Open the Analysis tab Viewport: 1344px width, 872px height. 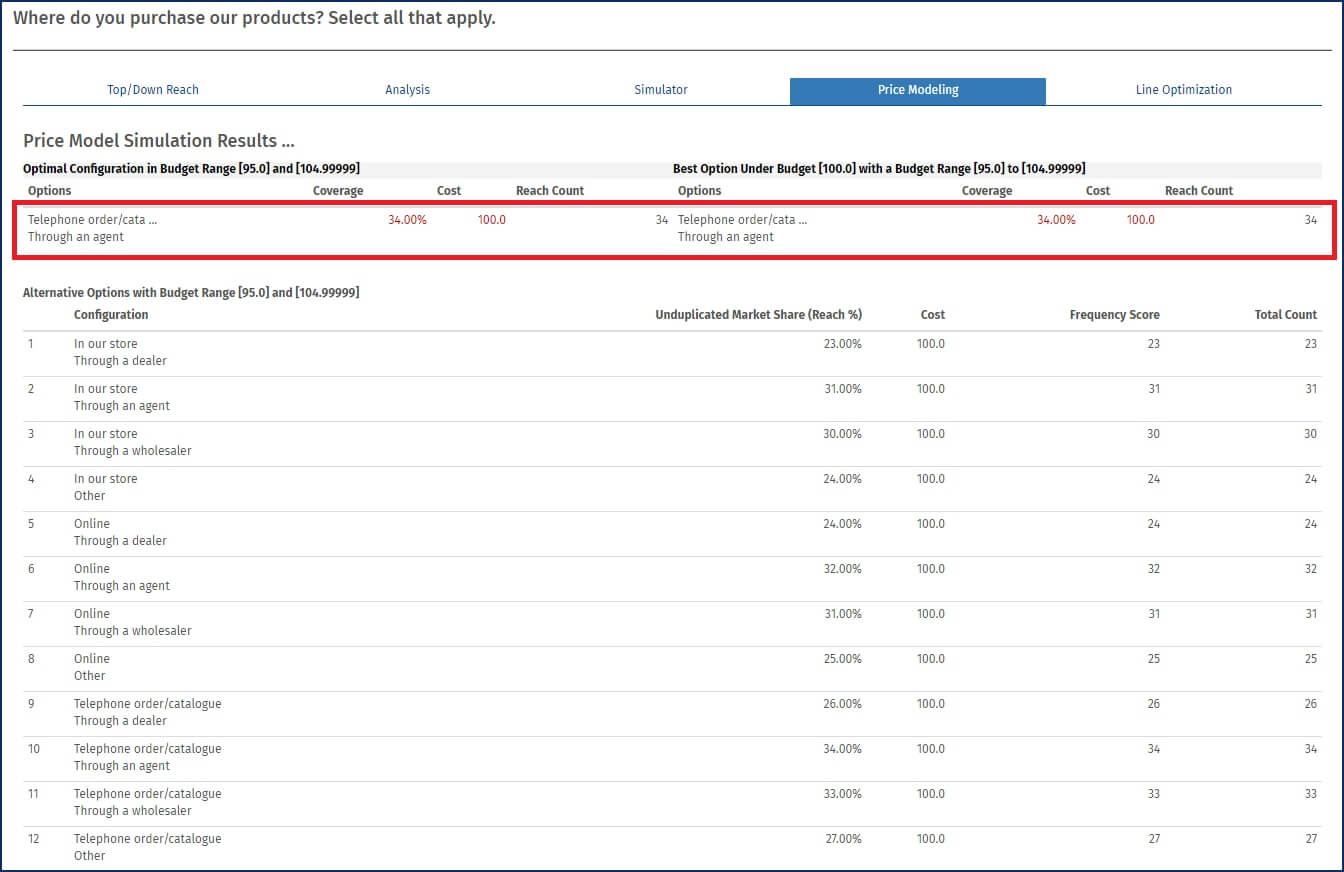click(x=407, y=90)
